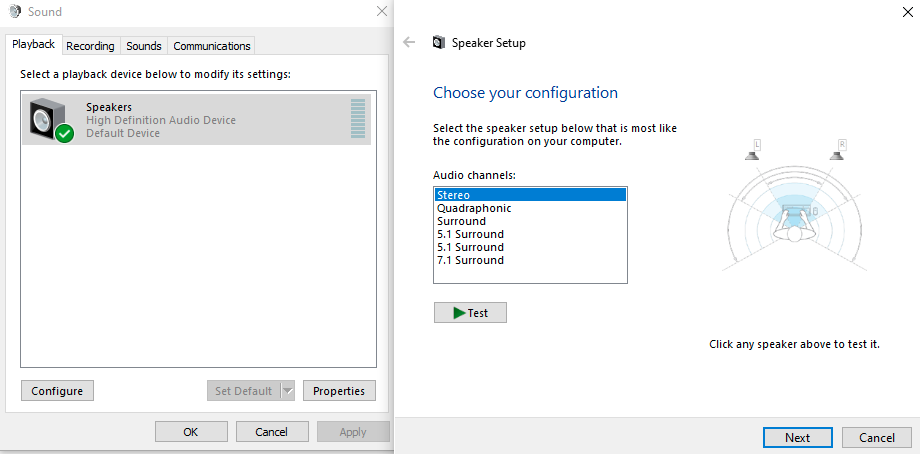Click the Speakers volume level meter
The image size is (920, 454).
358,119
